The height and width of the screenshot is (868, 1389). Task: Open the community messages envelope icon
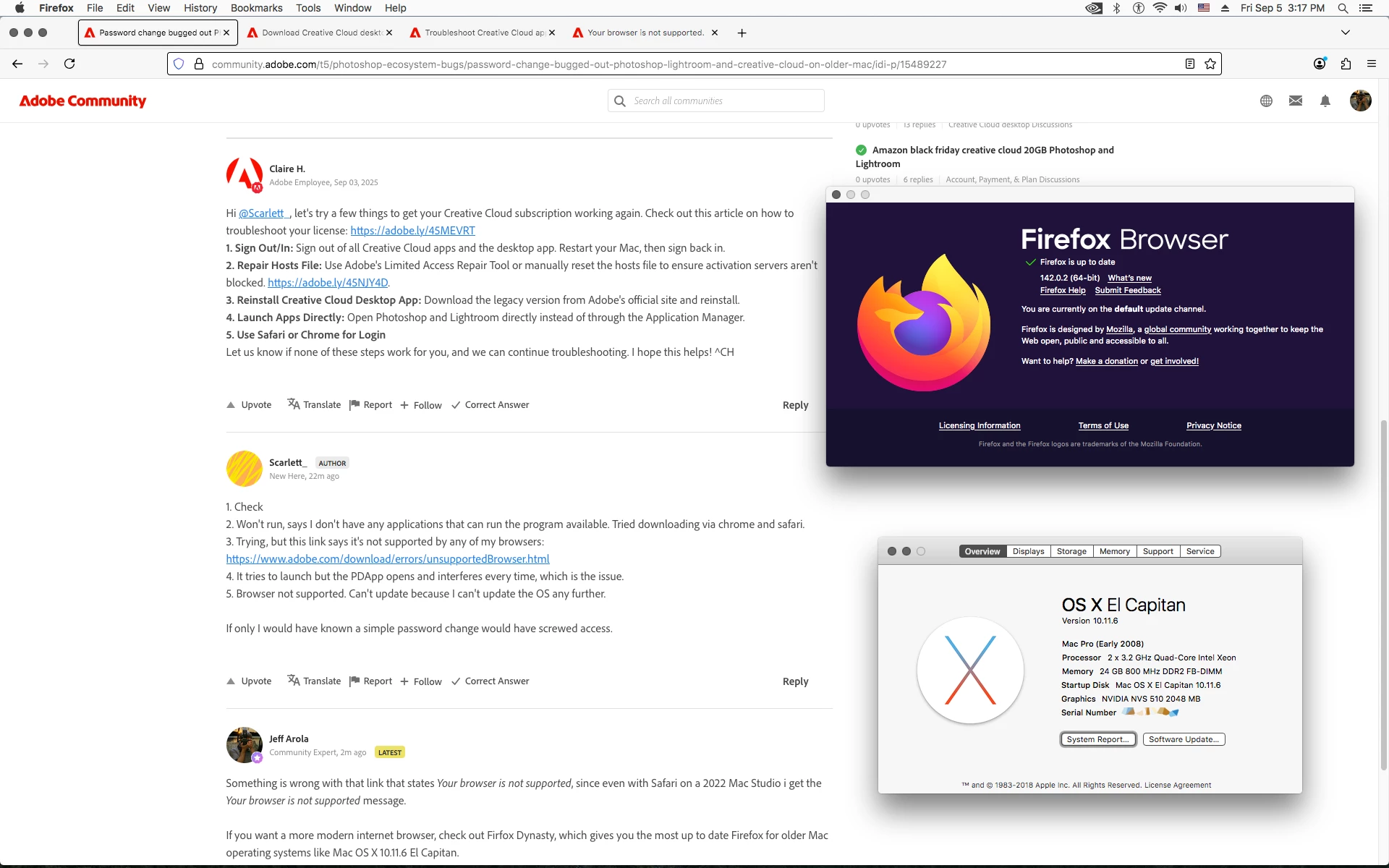click(x=1295, y=101)
